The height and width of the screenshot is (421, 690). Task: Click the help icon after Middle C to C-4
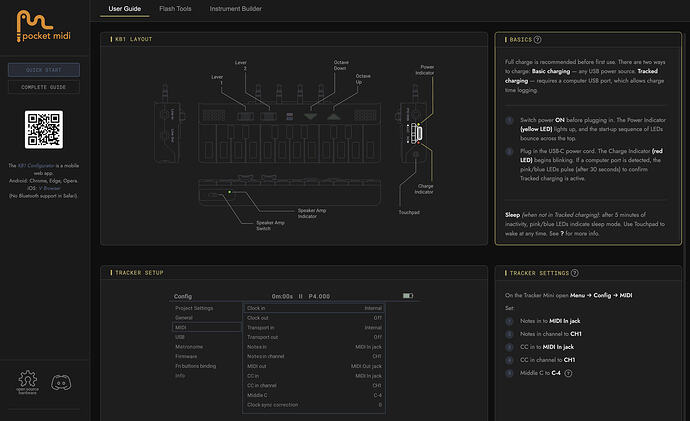click(568, 373)
